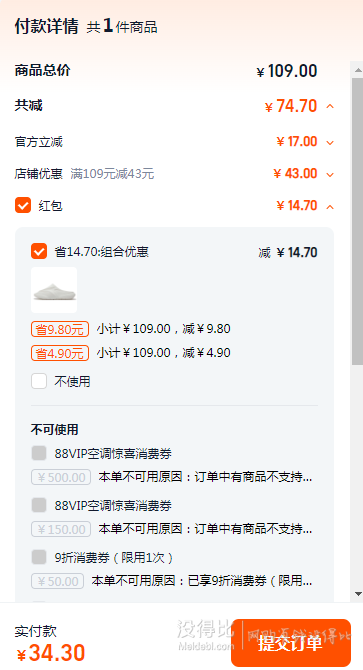363x670 pixels.
Task: Collapse the 红包 section chevron
Action: [x=330, y=207]
